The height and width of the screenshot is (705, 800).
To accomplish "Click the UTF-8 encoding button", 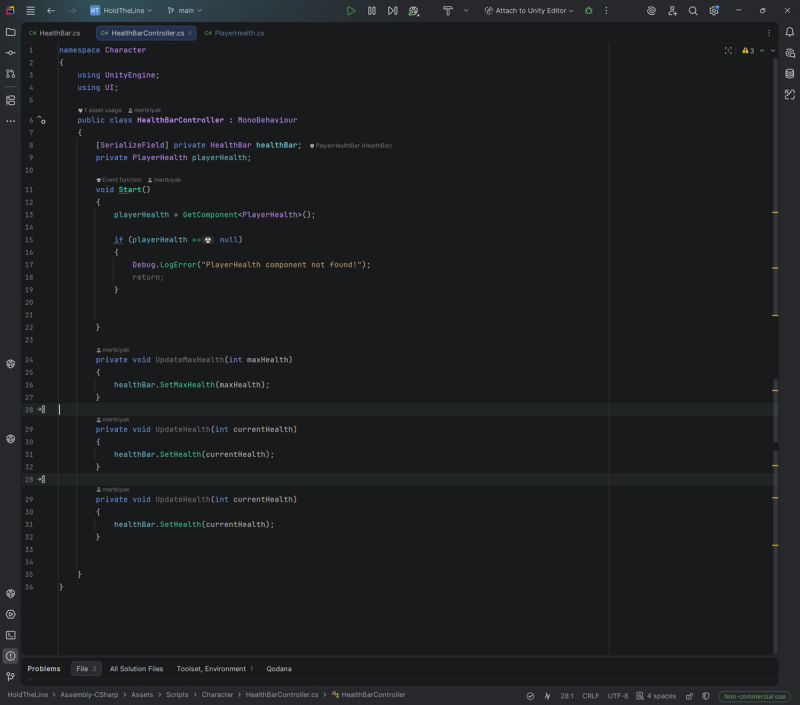I will [618, 696].
